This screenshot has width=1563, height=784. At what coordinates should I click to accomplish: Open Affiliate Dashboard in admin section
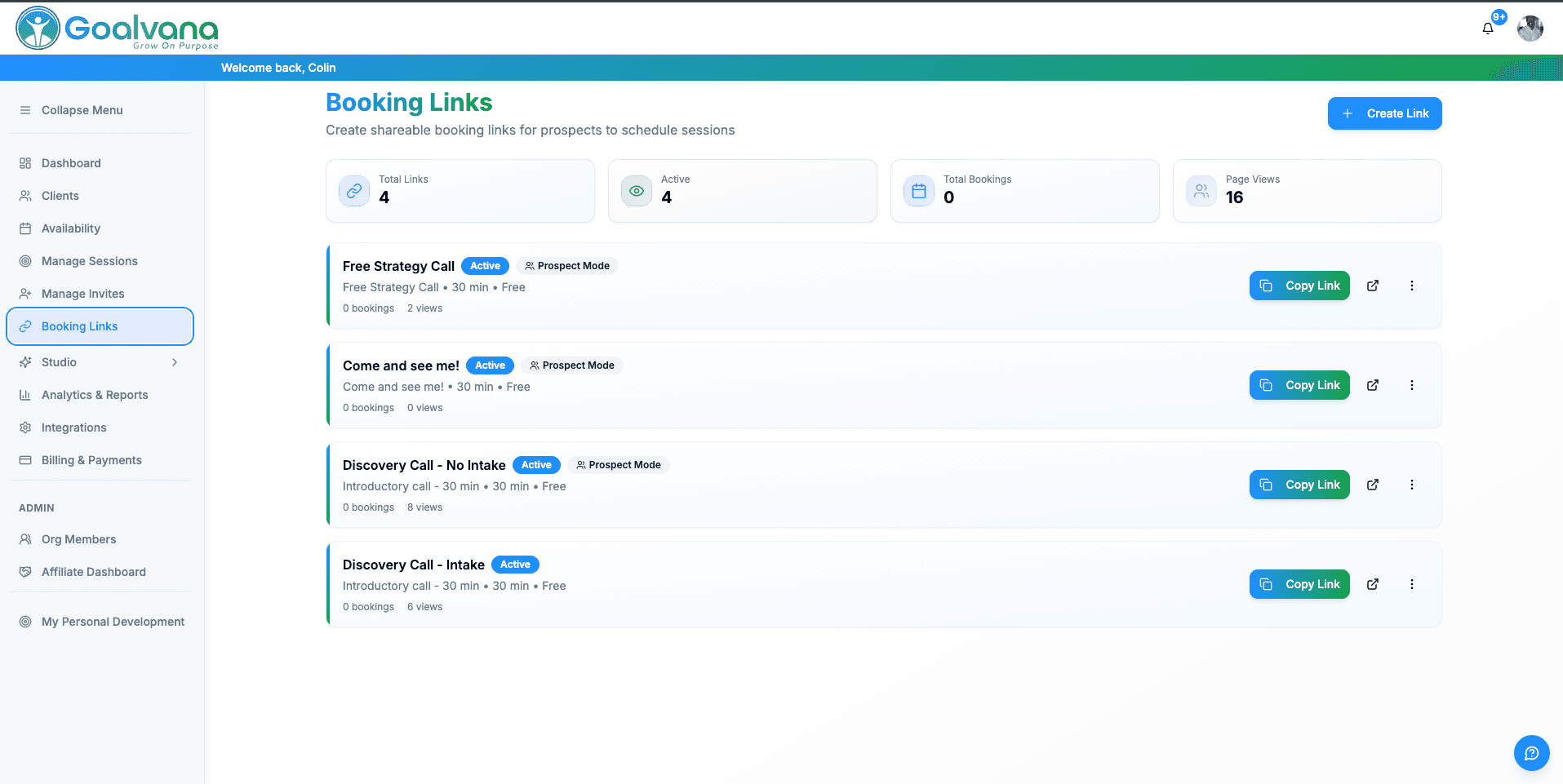[x=93, y=572]
